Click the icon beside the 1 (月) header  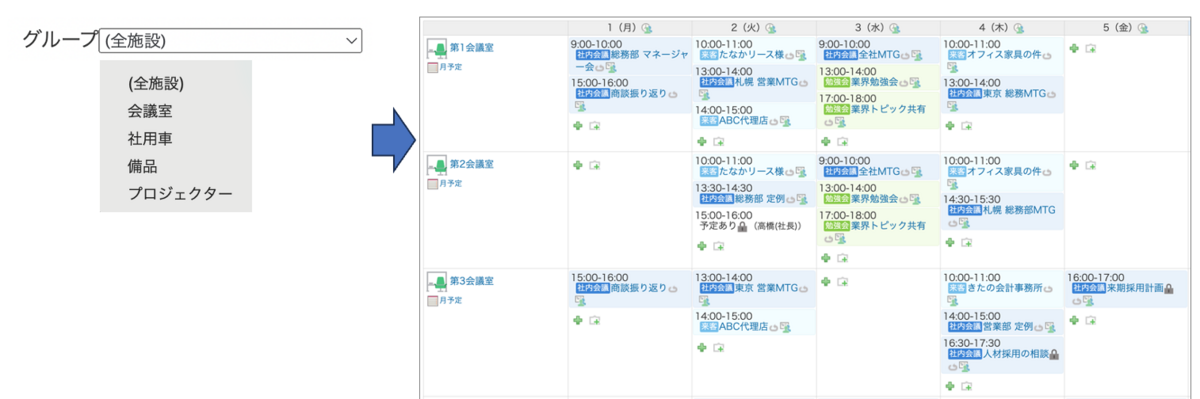coord(646,28)
